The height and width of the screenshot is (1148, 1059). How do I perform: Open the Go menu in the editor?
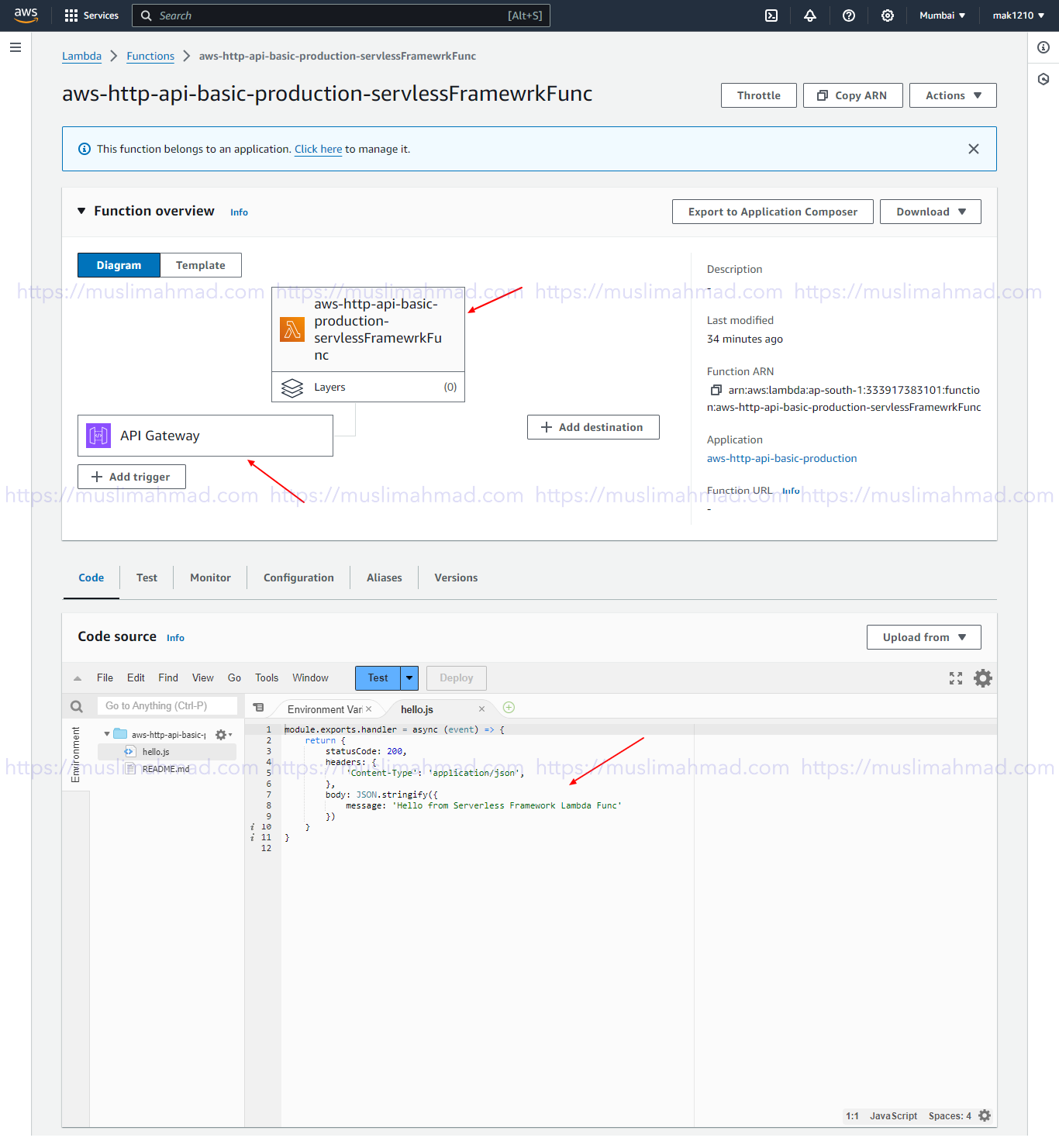(x=234, y=677)
